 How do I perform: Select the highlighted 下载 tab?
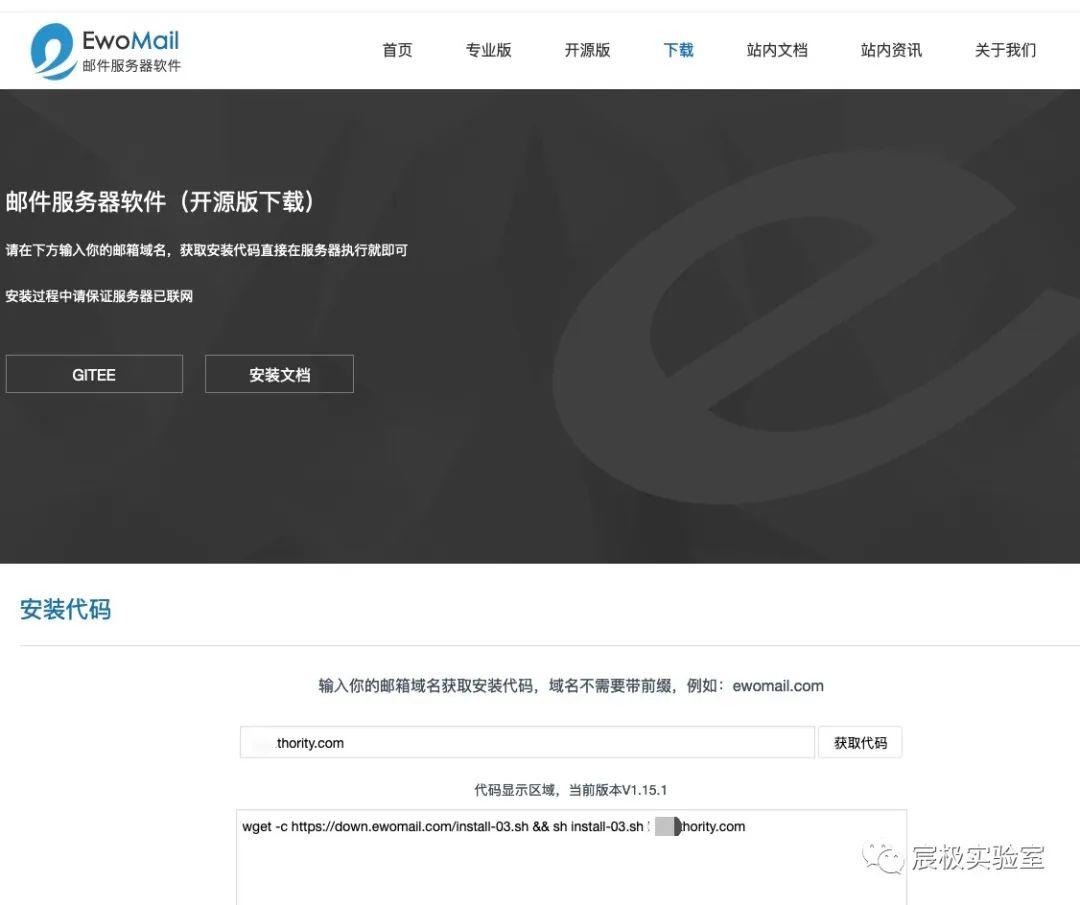(678, 50)
